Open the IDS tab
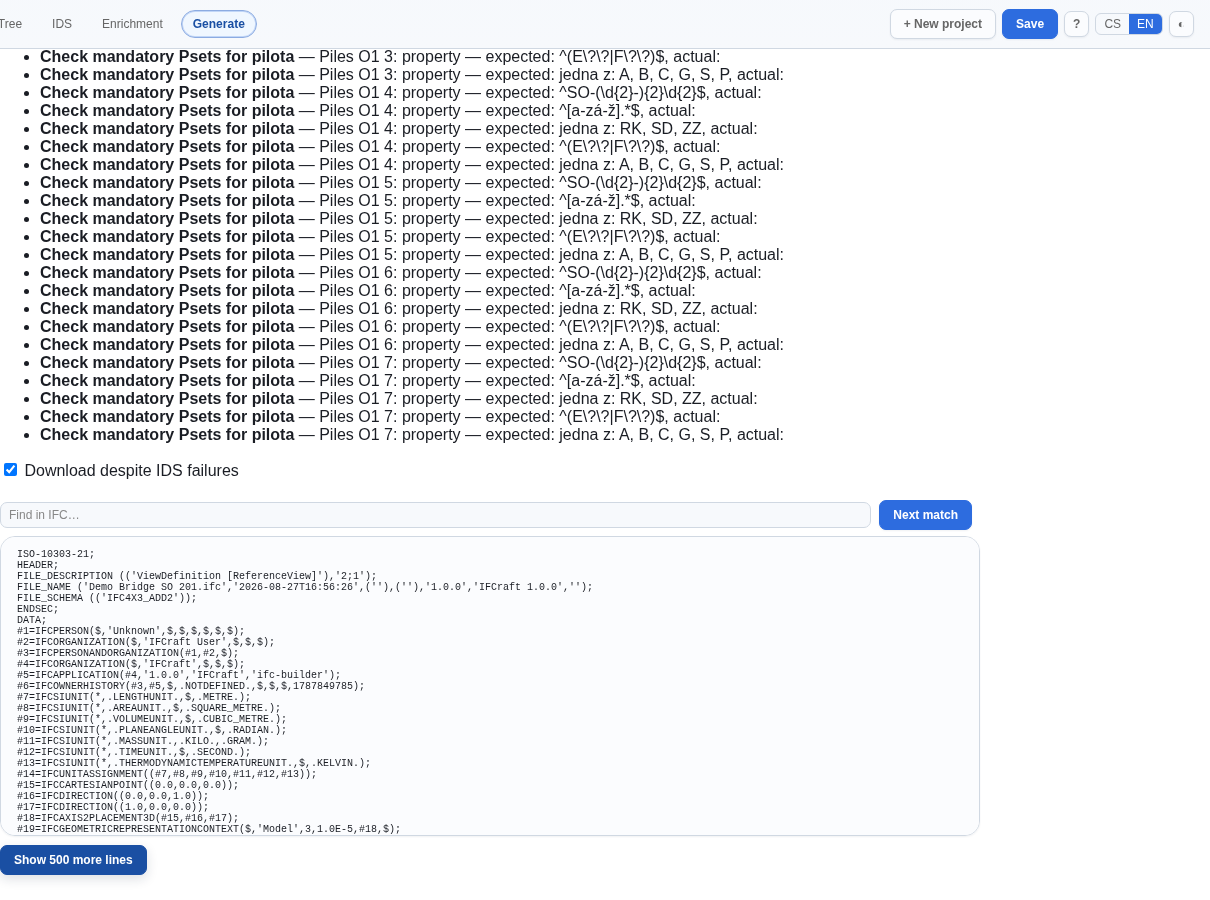The image size is (1210, 900). [62, 24]
